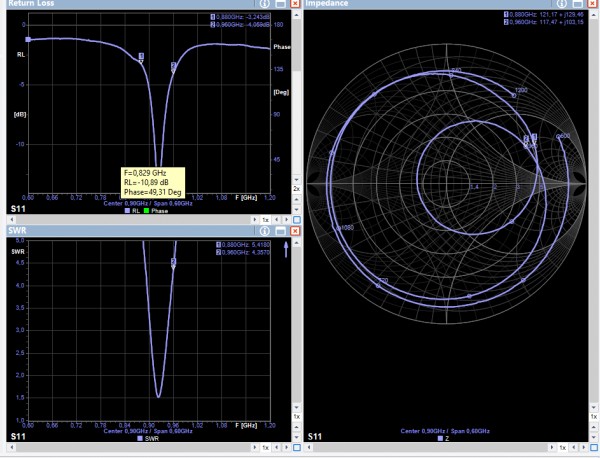Click the 1200 frequency label on Smith chart
This screenshot has width=600, height=458.
pyautogui.click(x=521, y=90)
